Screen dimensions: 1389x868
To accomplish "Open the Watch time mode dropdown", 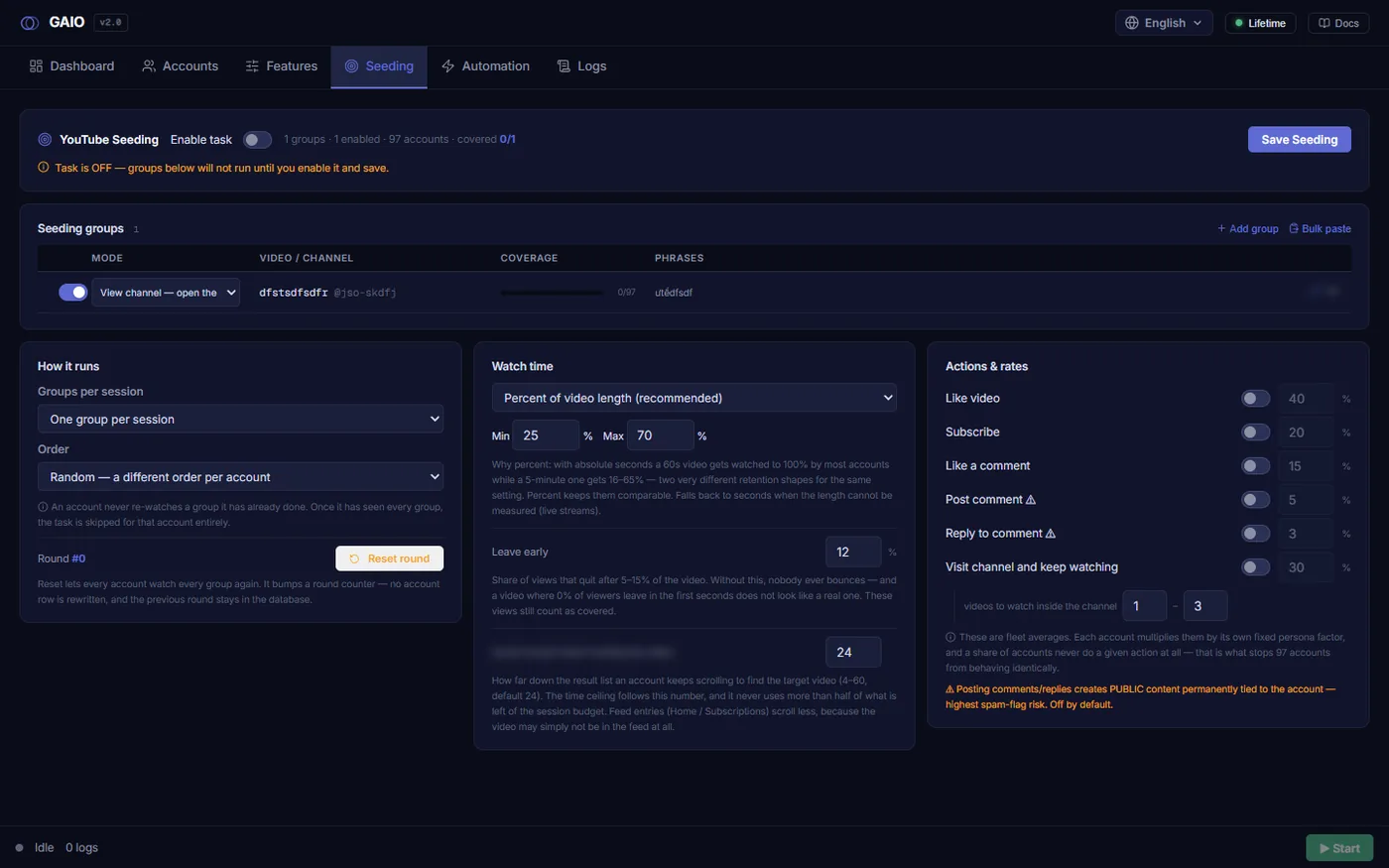I will click(694, 398).
